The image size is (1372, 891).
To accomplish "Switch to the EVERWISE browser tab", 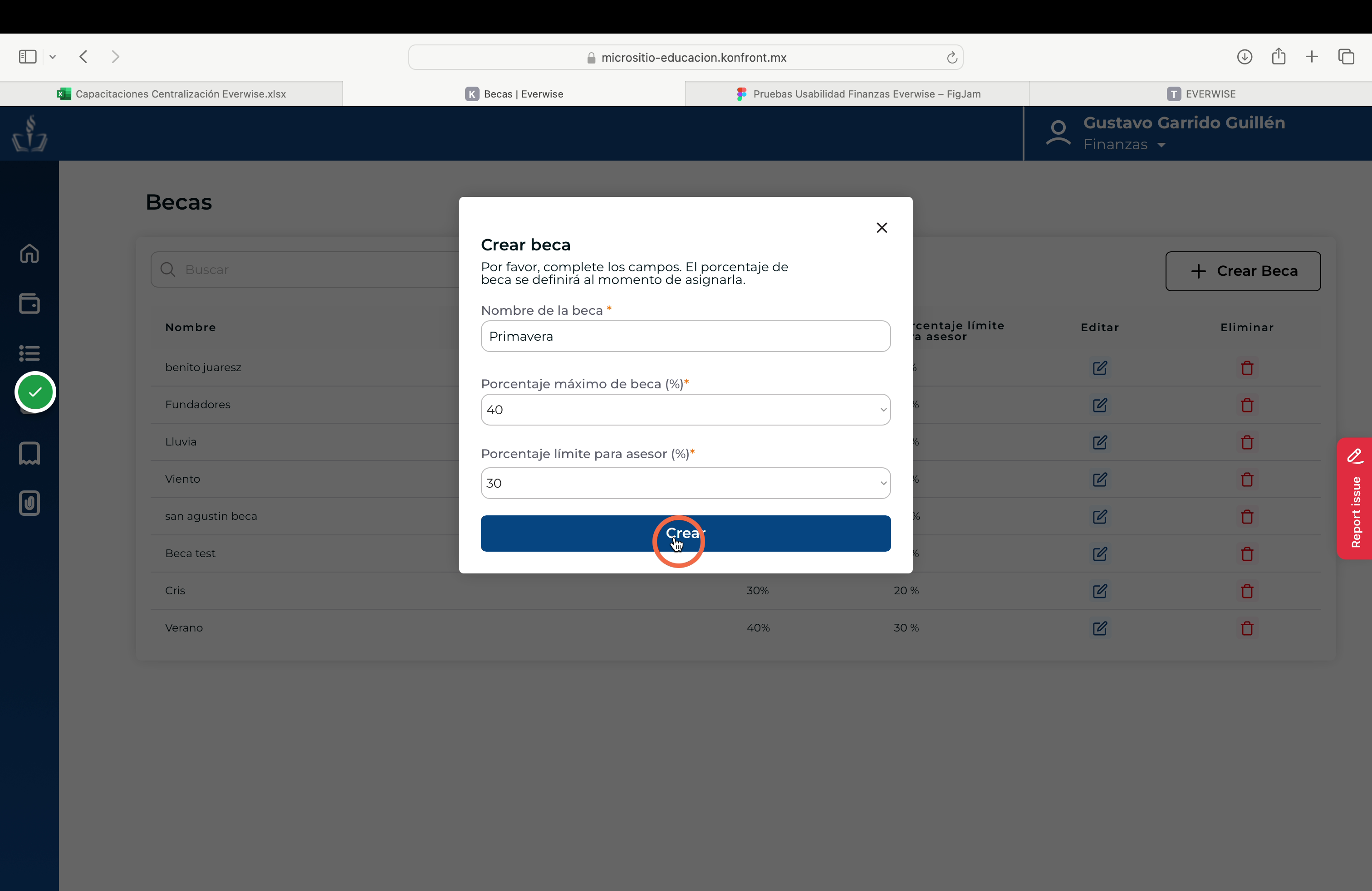I will point(1201,94).
